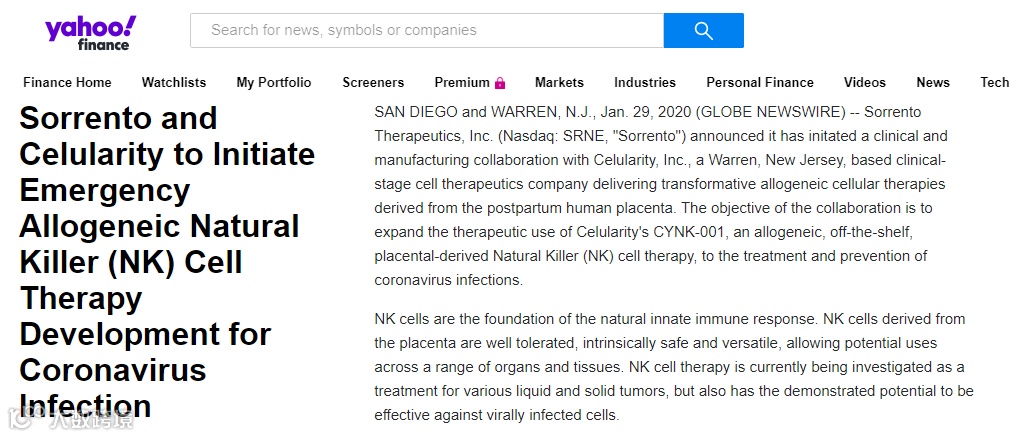Viewport: 1021px width, 437px height.
Task: Click the Yahoo Finance logo
Action: click(x=89, y=32)
